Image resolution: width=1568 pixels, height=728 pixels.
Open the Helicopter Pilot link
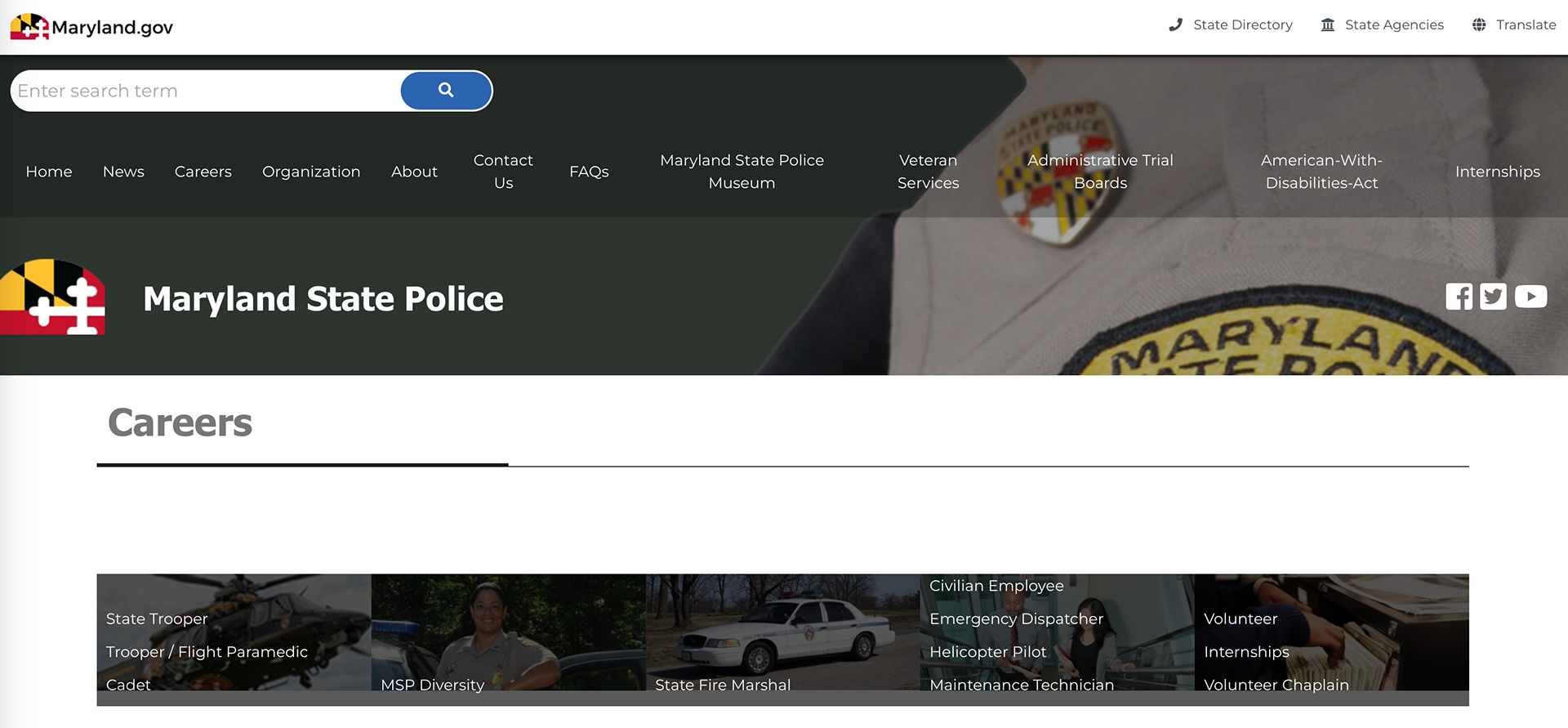[987, 651]
